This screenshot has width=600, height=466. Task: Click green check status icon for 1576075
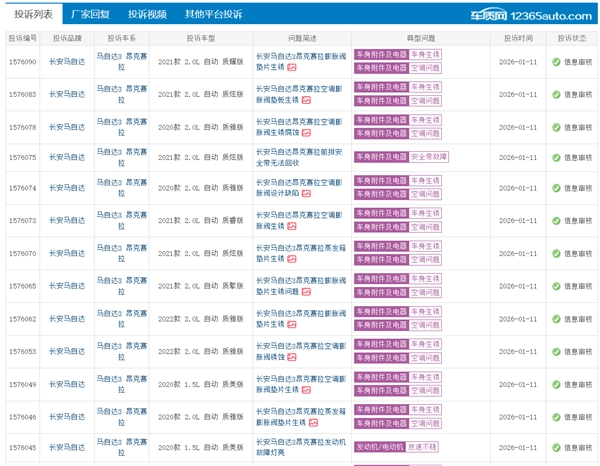(x=556, y=158)
